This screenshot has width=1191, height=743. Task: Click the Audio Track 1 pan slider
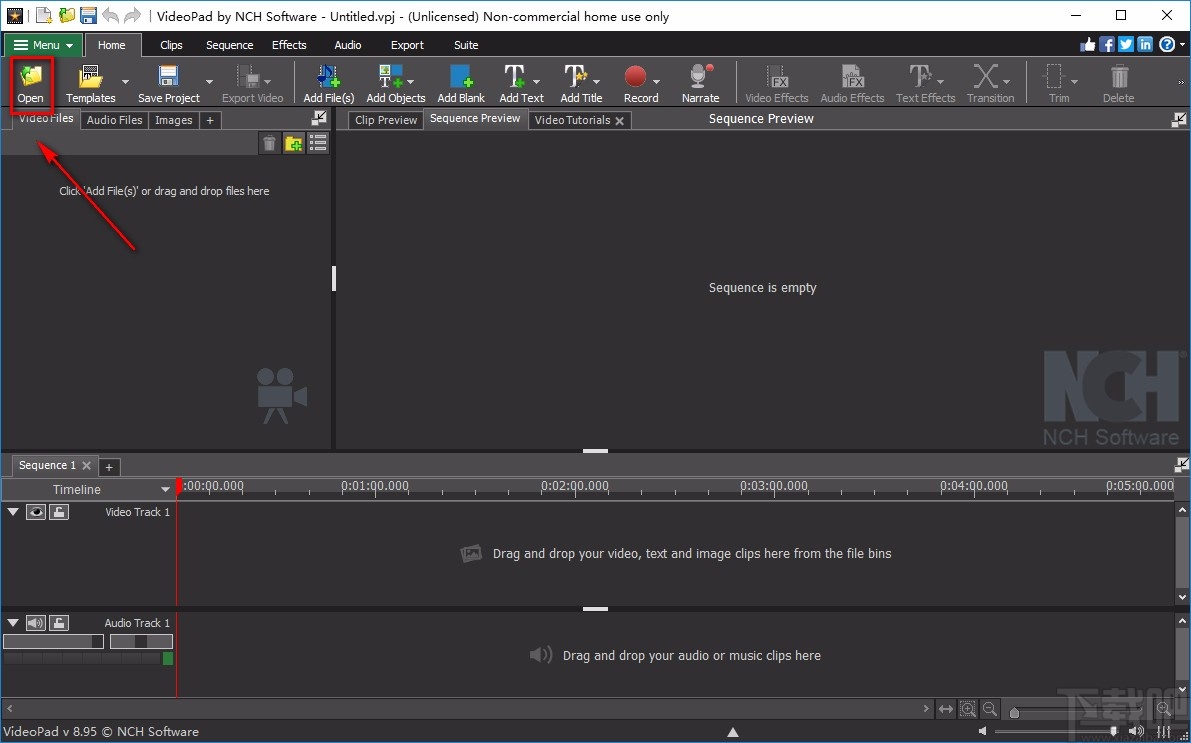pos(141,642)
